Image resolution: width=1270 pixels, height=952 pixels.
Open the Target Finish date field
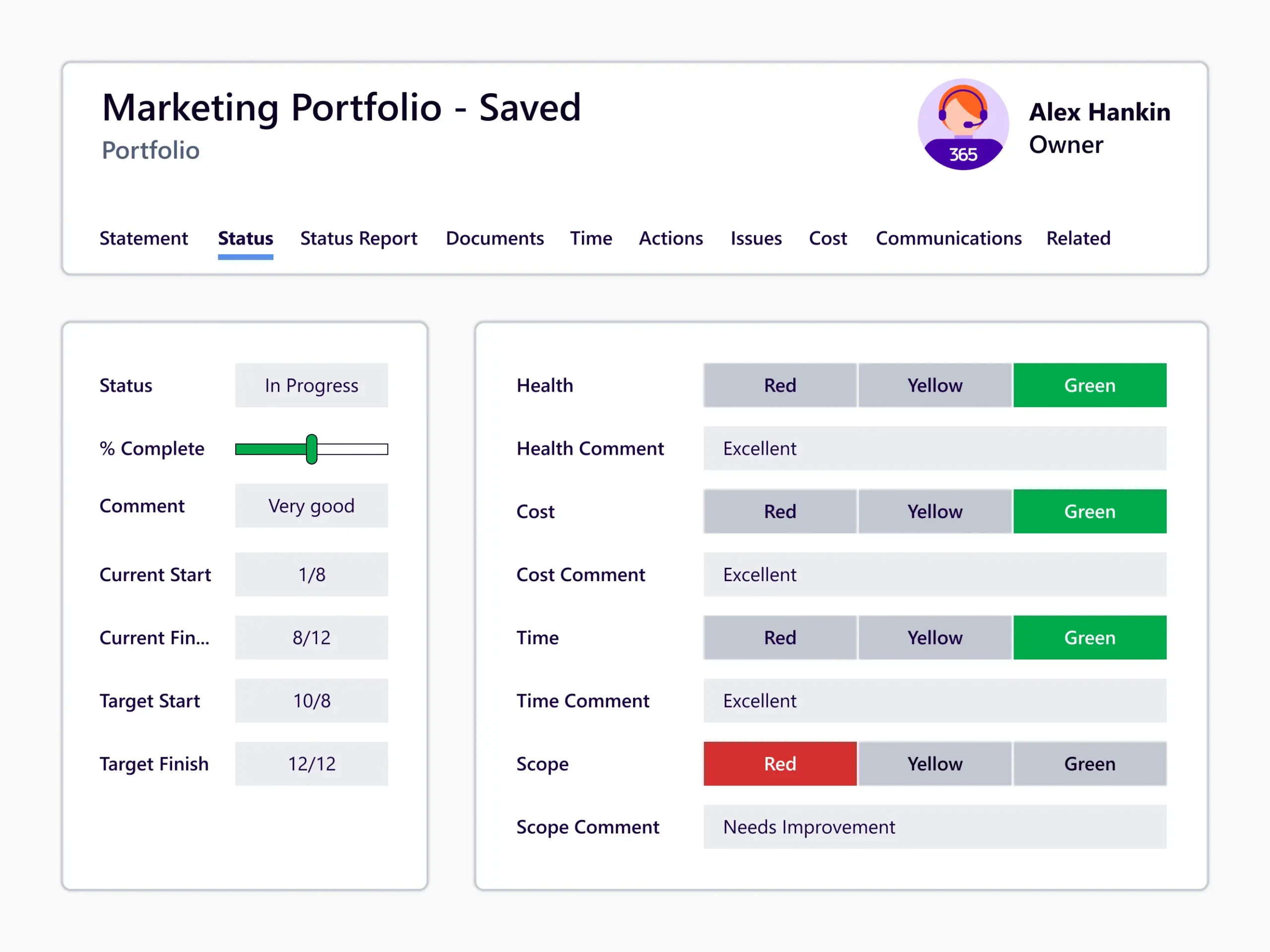311,764
